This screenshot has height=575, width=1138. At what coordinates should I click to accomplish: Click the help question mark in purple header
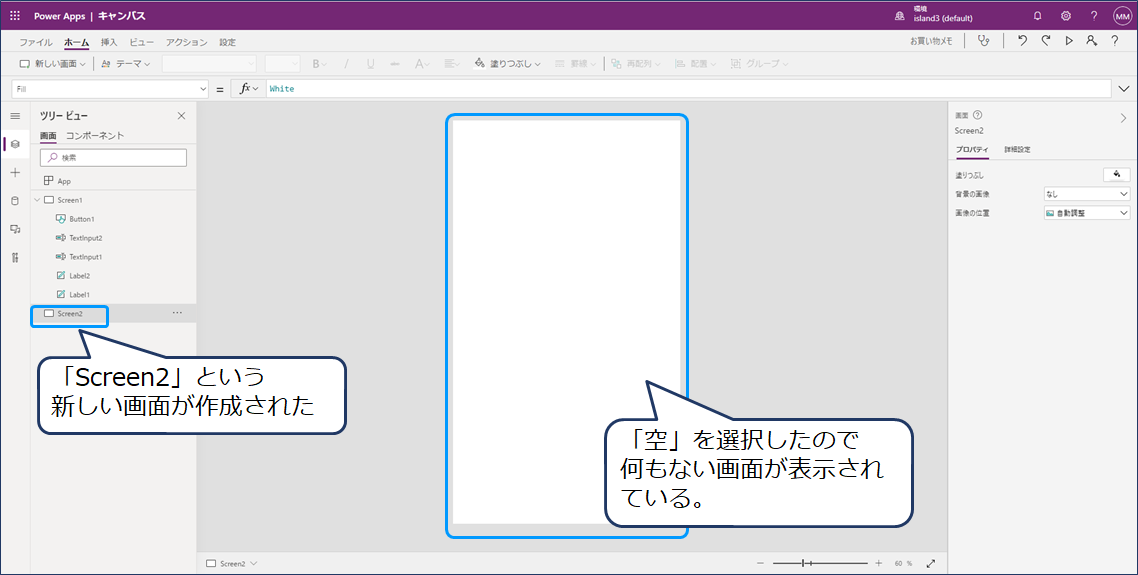coord(1094,15)
